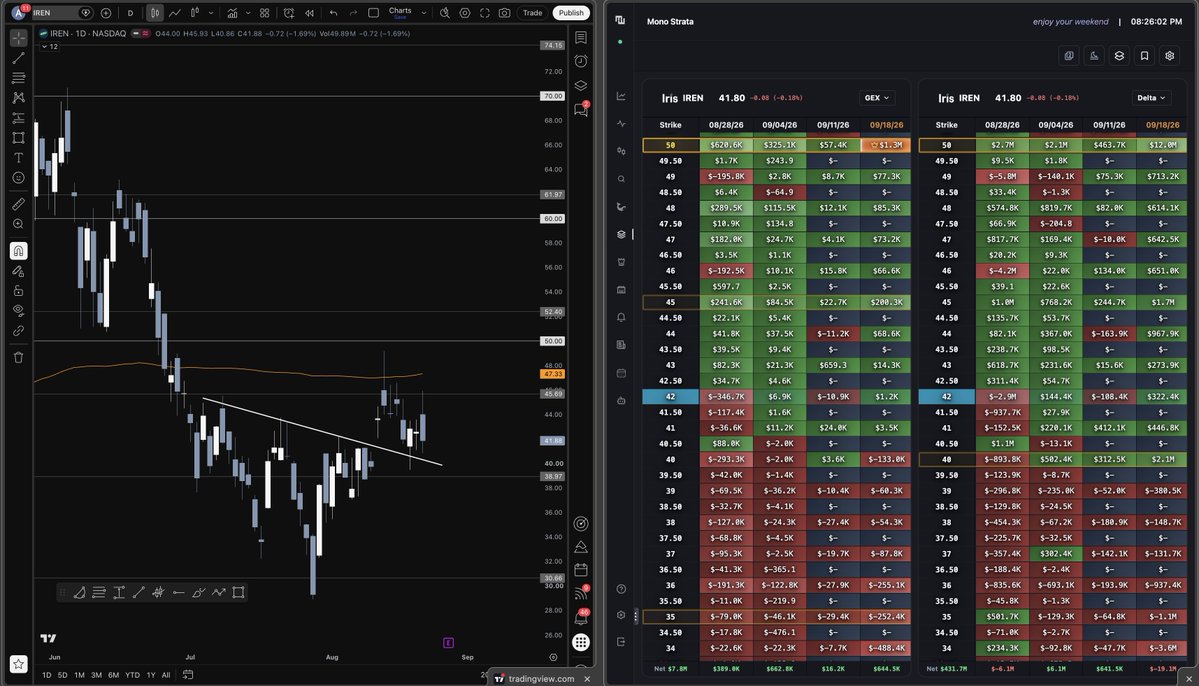Click the purple E earnings marker
This screenshot has width=1199, height=686.
click(x=449, y=643)
